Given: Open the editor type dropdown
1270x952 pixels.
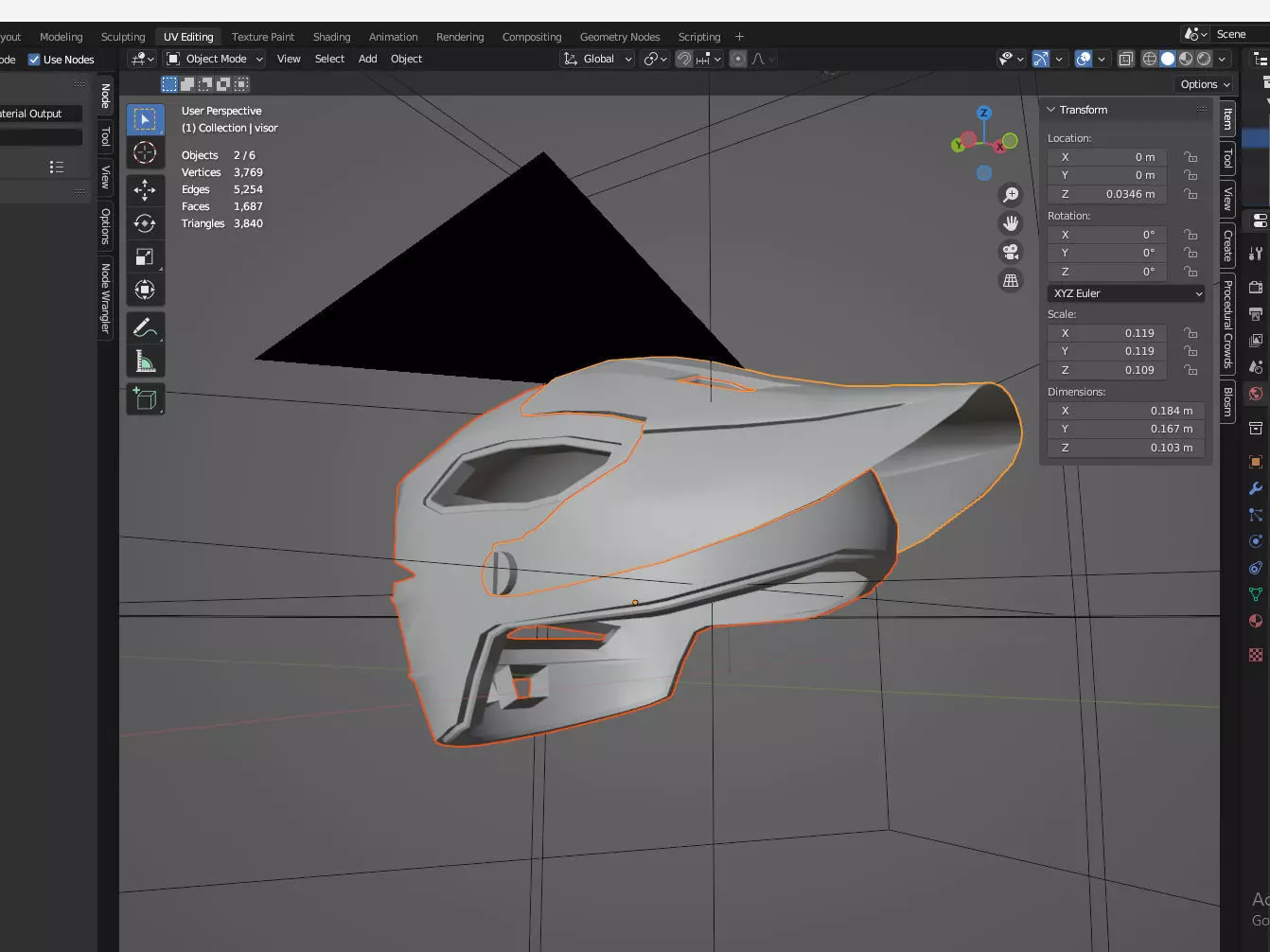Looking at the screenshot, I should click(x=143, y=59).
